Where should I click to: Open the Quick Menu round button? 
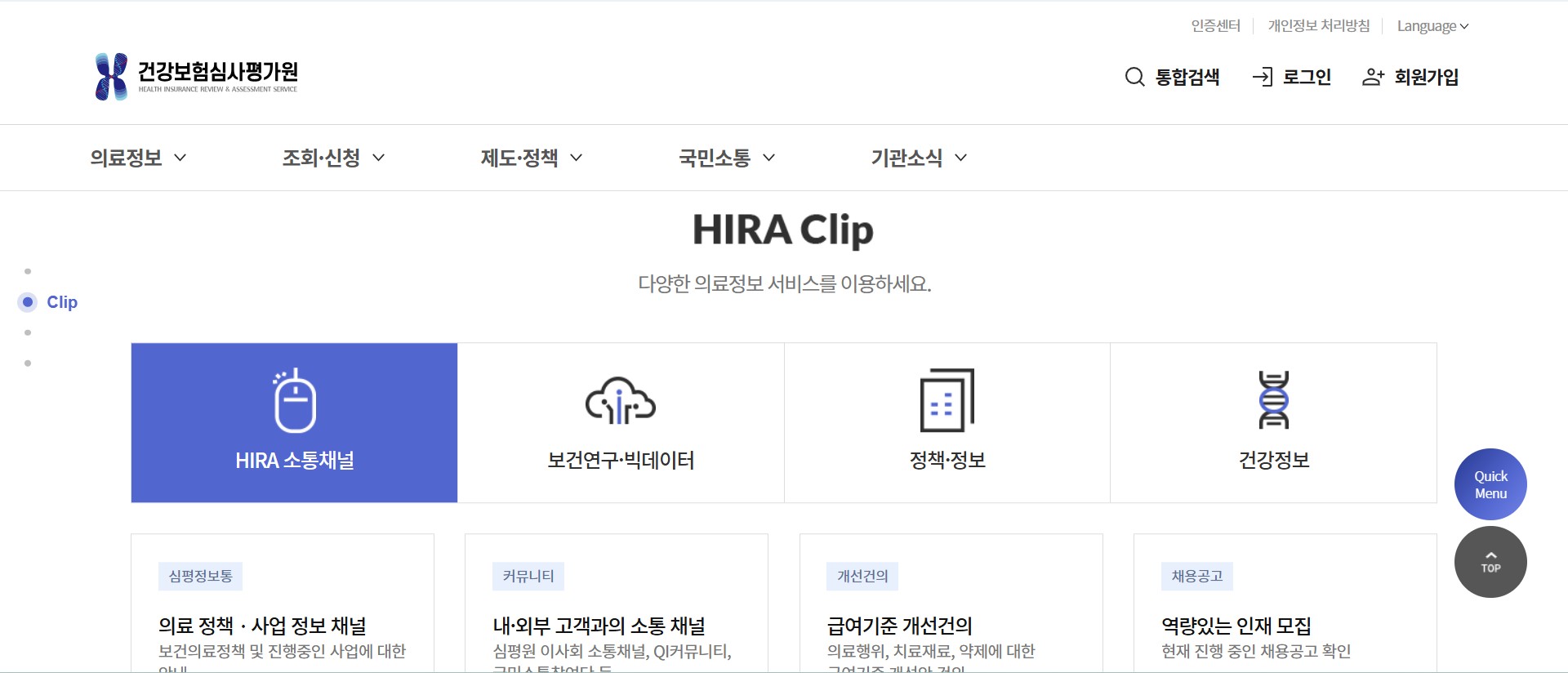coord(1490,484)
